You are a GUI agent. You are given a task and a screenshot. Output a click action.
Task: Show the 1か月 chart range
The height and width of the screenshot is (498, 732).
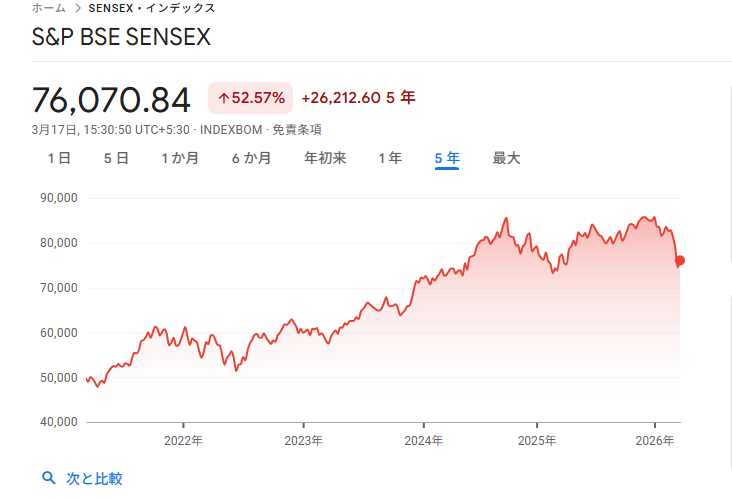(180, 158)
